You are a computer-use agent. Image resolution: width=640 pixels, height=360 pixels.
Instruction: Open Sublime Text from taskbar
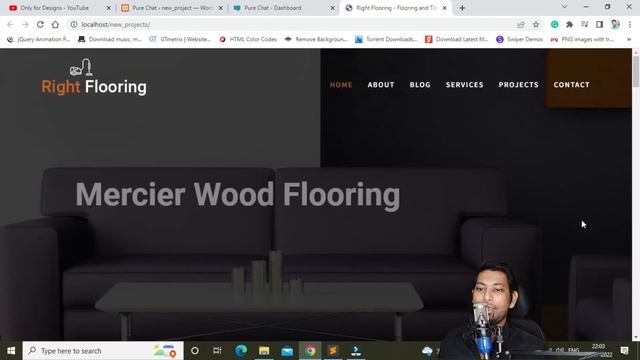(x=333, y=351)
